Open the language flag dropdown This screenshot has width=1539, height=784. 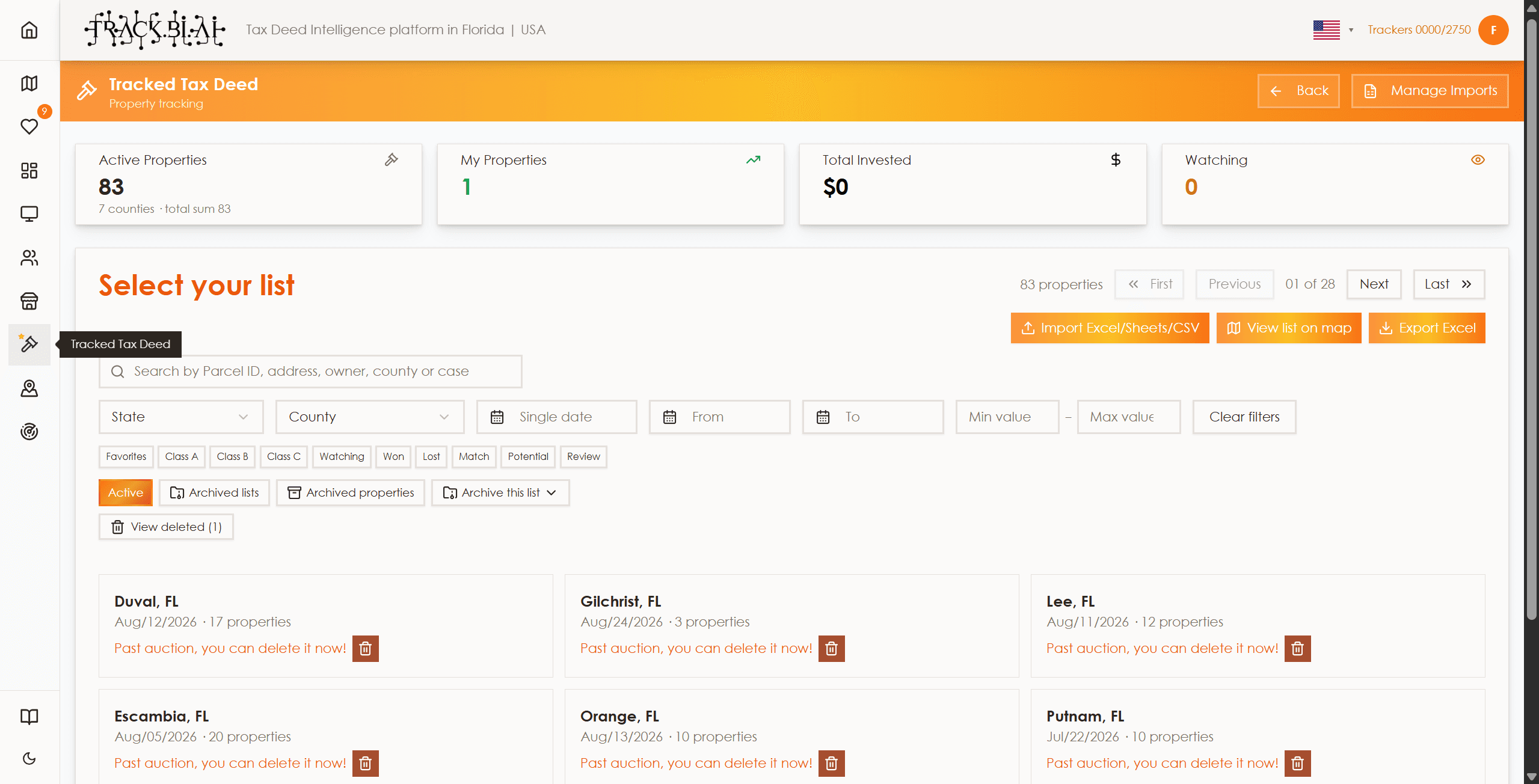coord(1333,30)
